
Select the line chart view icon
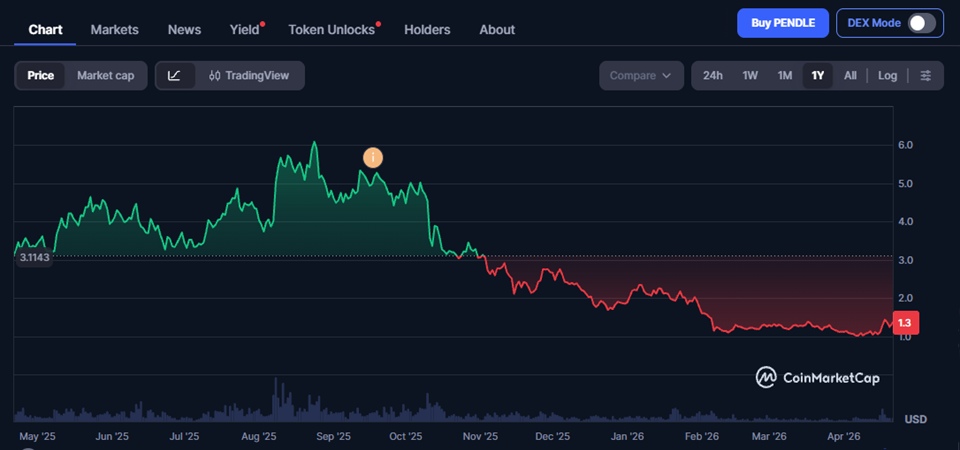pyautogui.click(x=174, y=76)
